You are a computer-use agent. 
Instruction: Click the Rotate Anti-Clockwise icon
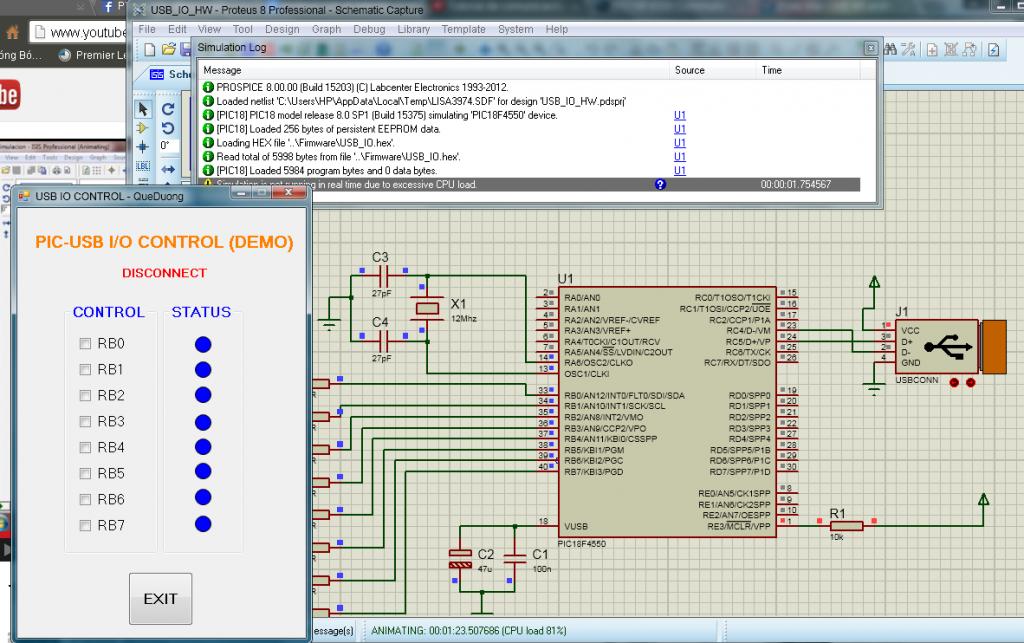tap(168, 128)
